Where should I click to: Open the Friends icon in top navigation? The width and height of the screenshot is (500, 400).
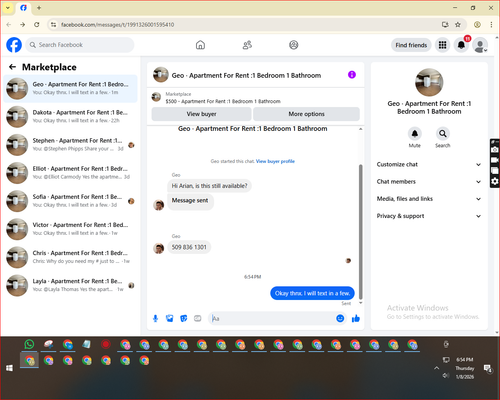[247, 45]
